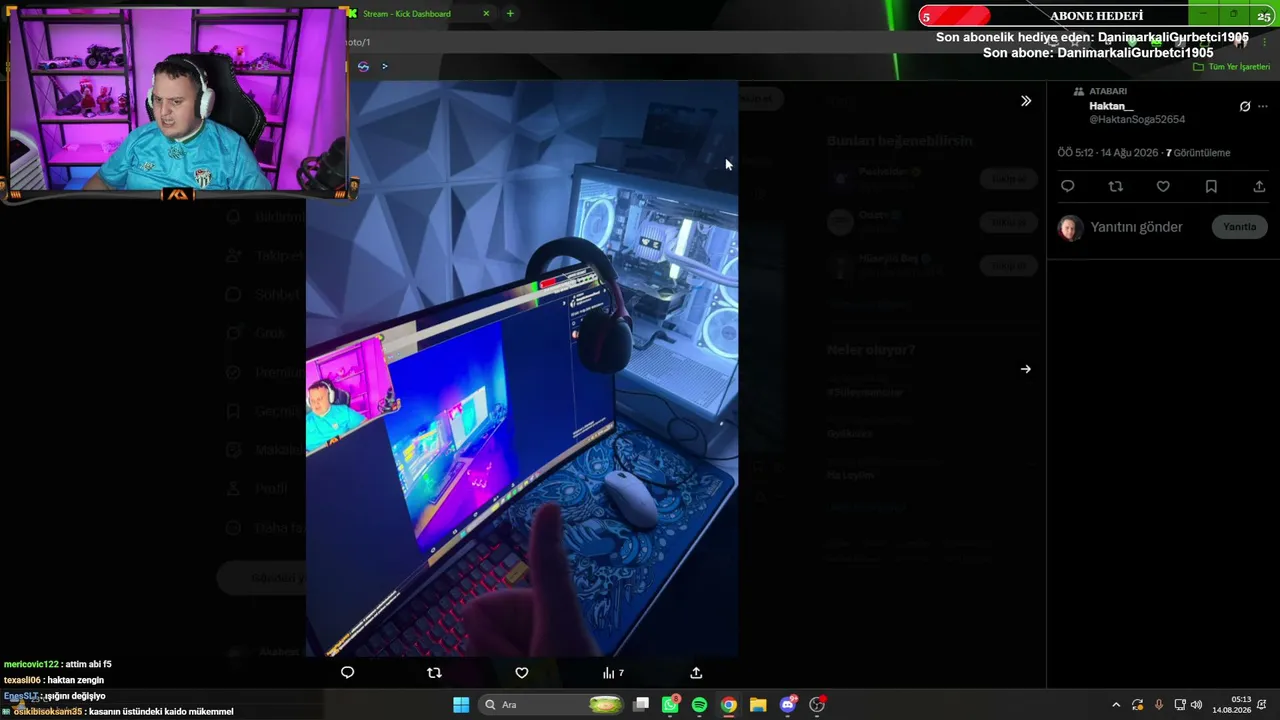This screenshot has height=720, width=1280.
Task: Like the post in the right panel
Action: pyautogui.click(x=1163, y=187)
